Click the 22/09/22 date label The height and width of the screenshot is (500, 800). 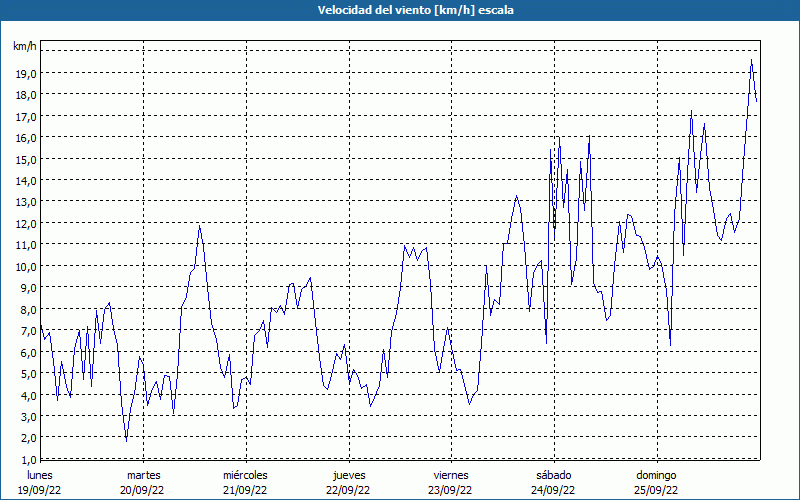(x=348, y=490)
